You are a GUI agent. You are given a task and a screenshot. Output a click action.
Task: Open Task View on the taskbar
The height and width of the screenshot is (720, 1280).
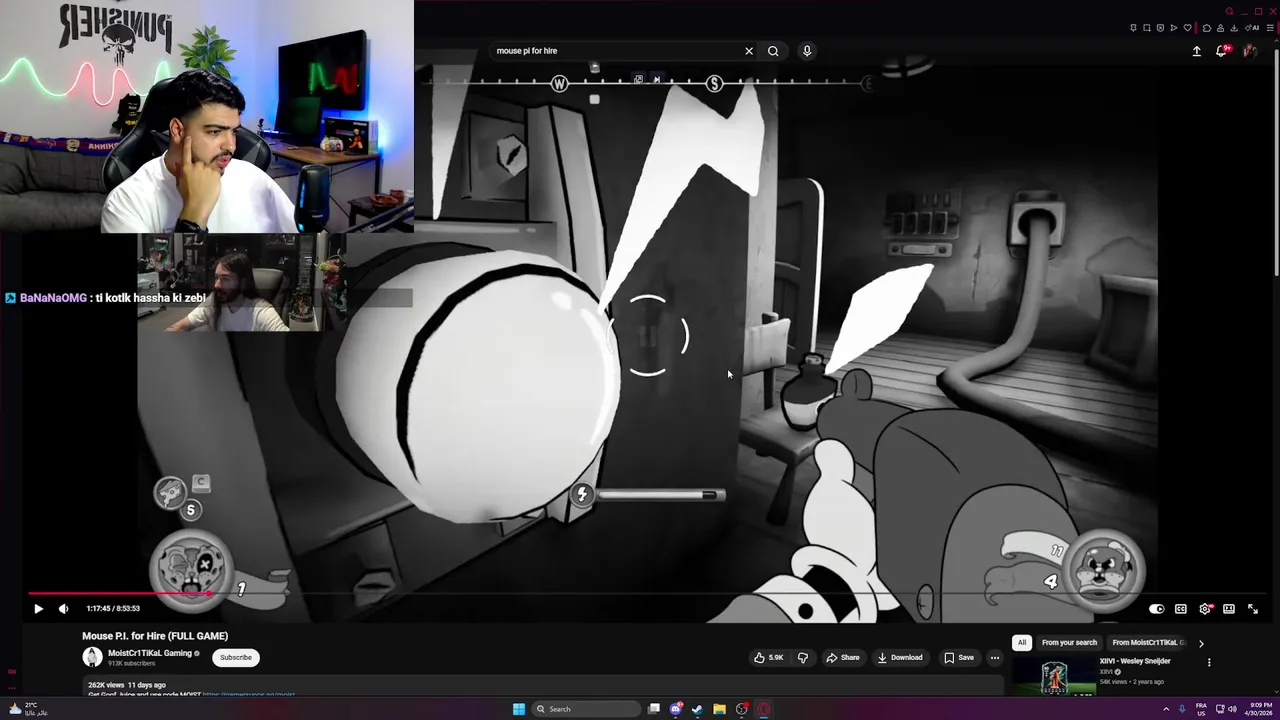point(654,709)
